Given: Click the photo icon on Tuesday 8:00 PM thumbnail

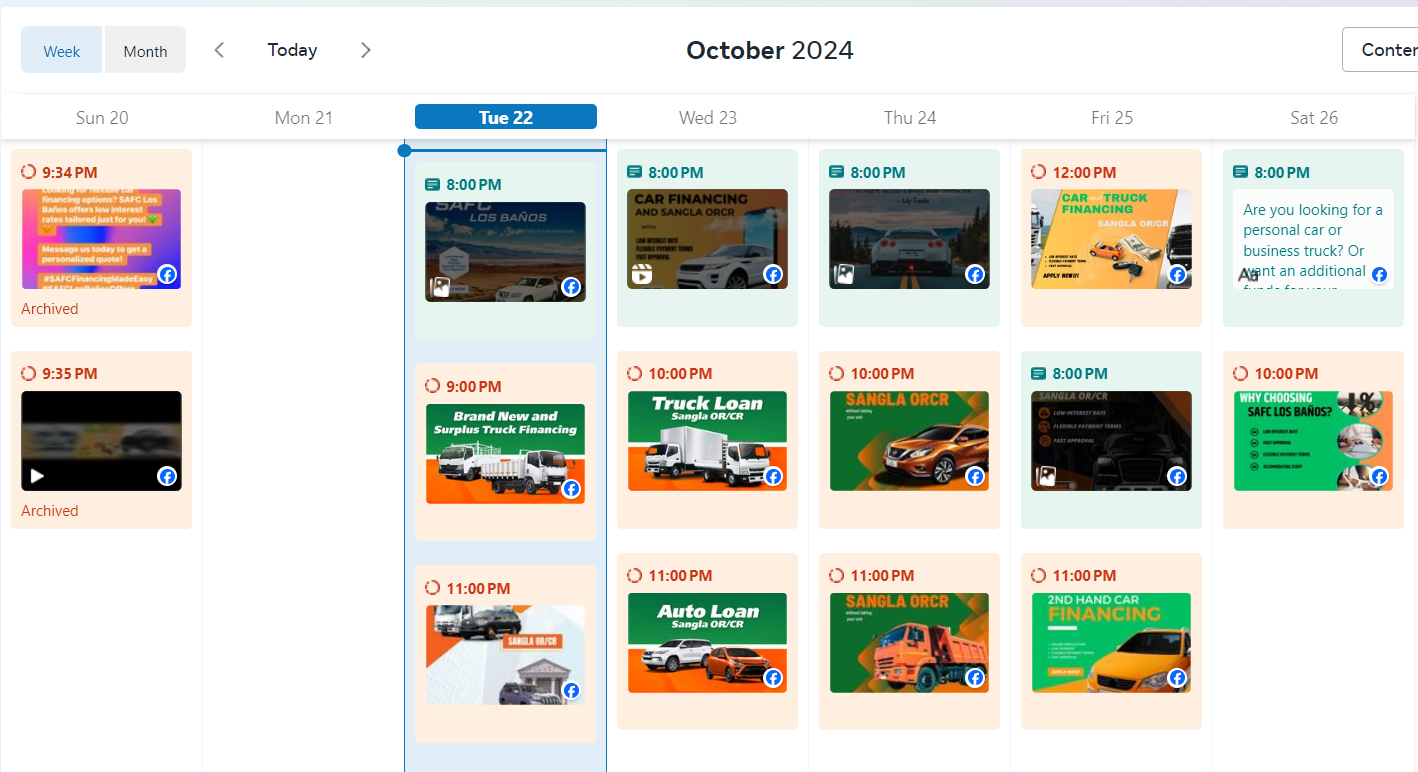Looking at the screenshot, I should coord(439,288).
